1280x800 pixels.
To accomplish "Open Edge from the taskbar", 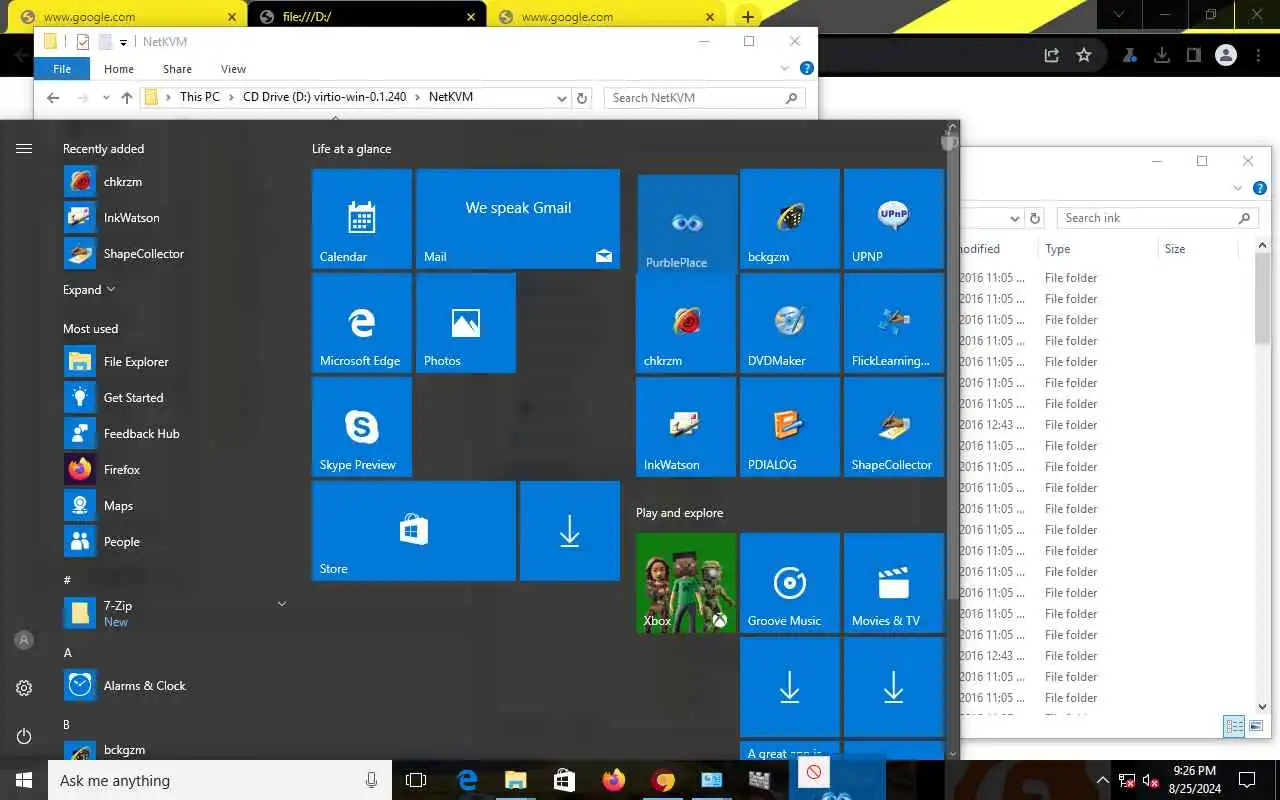I will coord(466,780).
